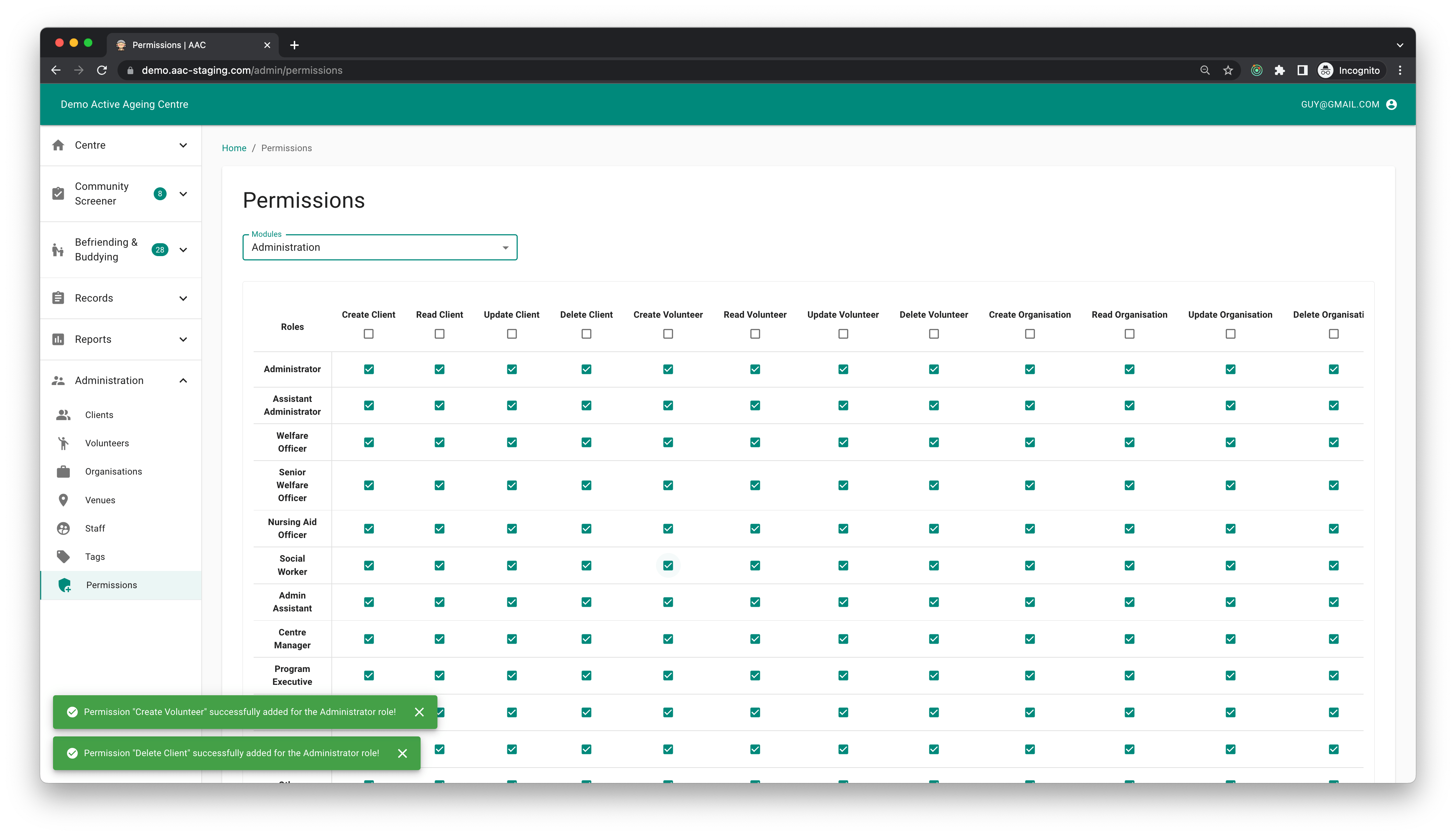Expand the Community Screener chevron

point(183,193)
